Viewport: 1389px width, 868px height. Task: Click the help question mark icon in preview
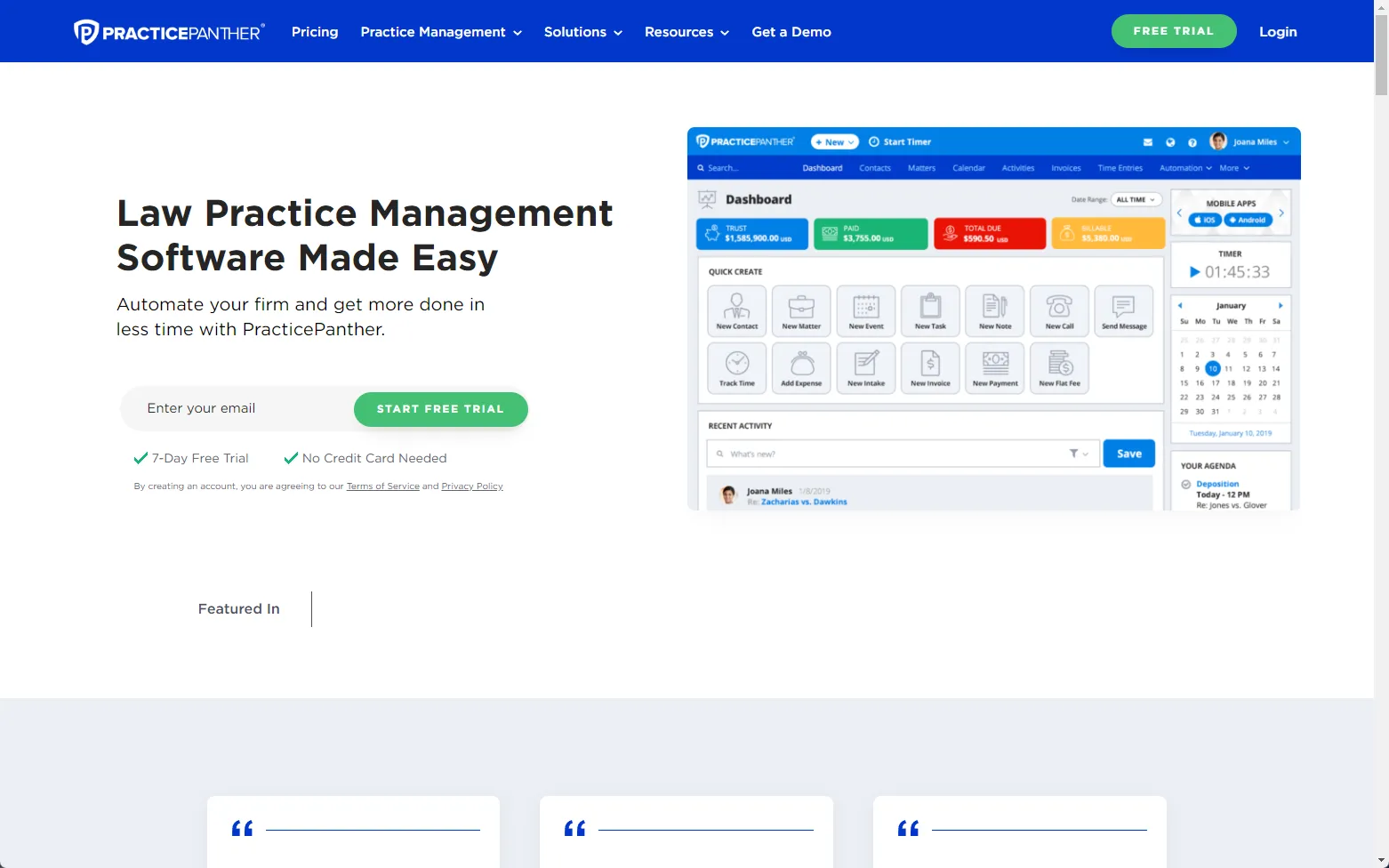click(x=1192, y=142)
